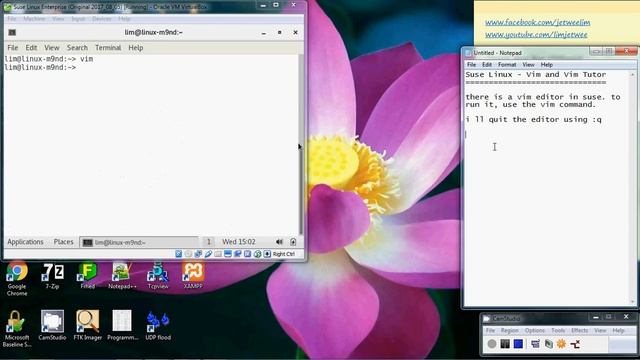Open Notepad Format menu
The height and width of the screenshot is (360, 640).
coord(507,64)
